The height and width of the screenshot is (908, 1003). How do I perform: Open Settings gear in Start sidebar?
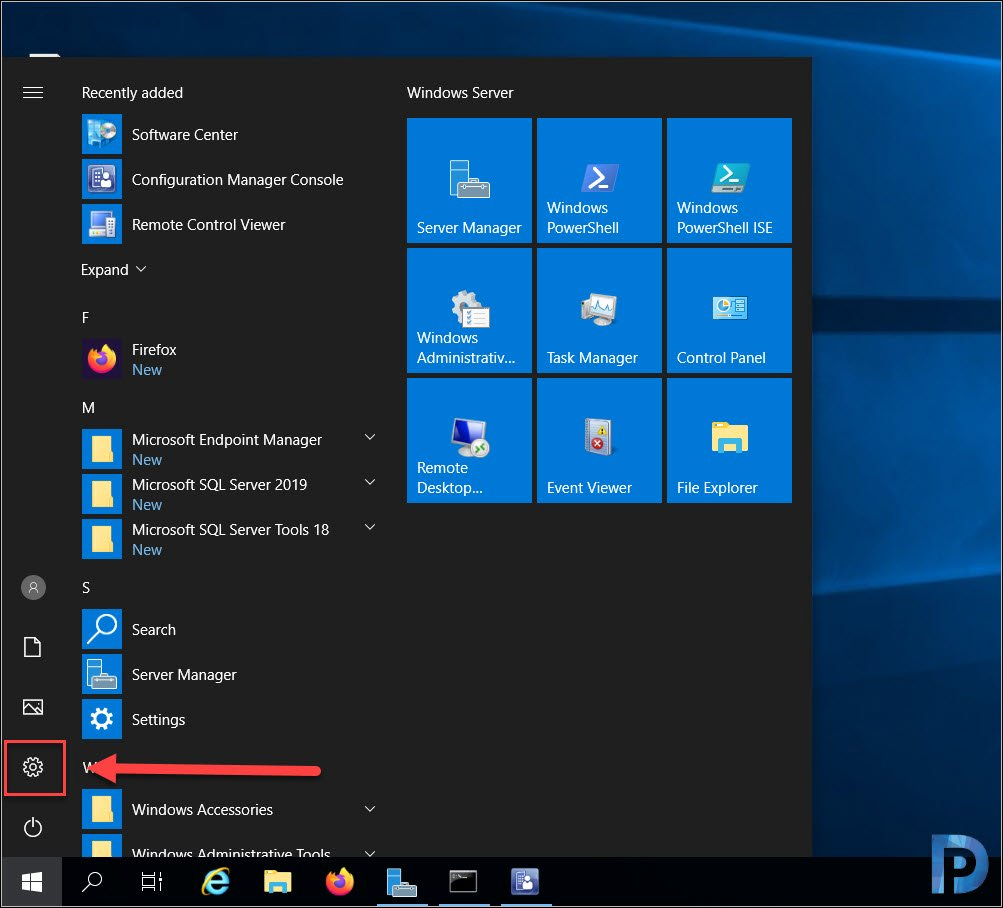click(33, 767)
